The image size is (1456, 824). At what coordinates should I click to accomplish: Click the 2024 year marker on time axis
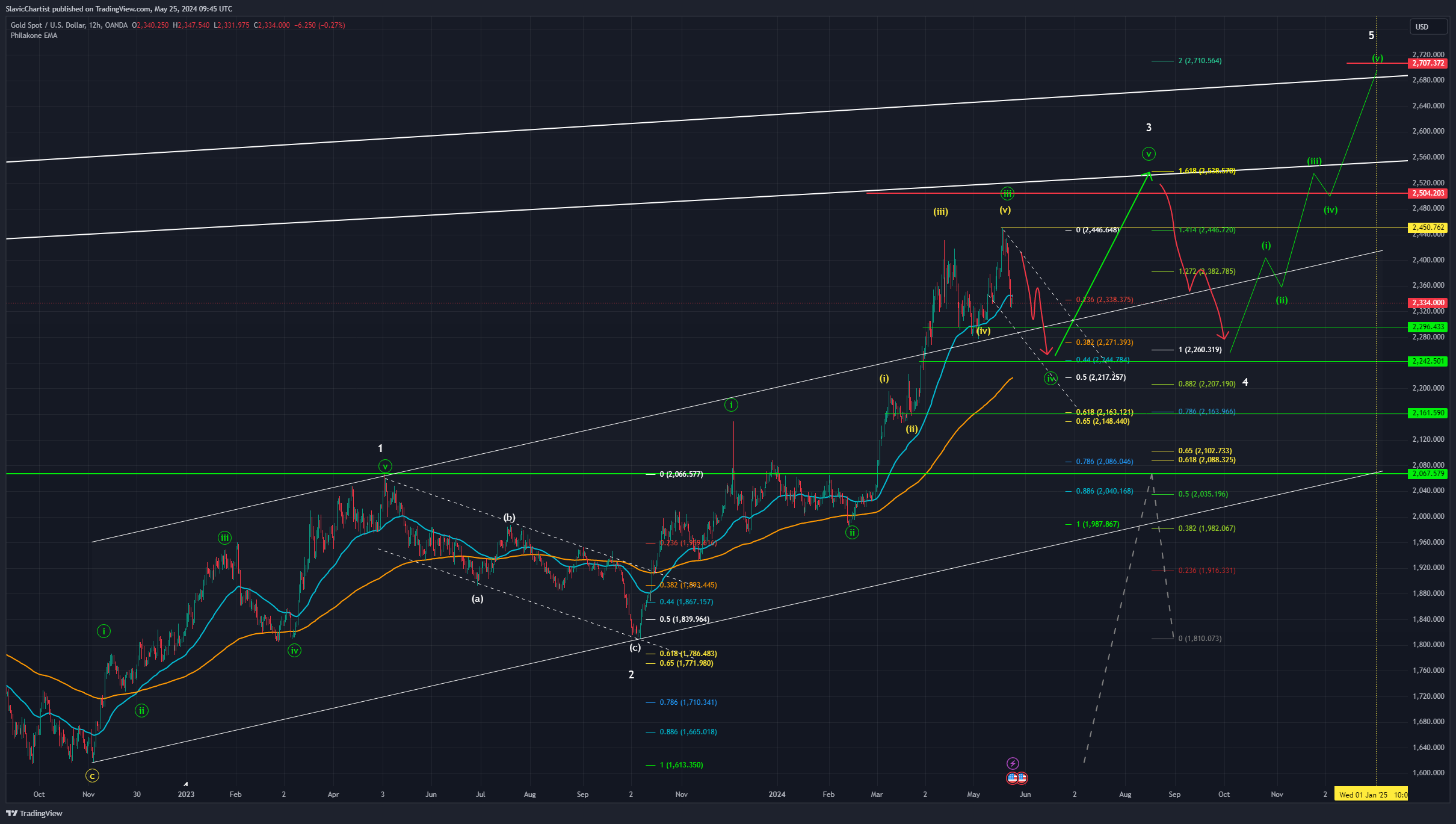777,795
